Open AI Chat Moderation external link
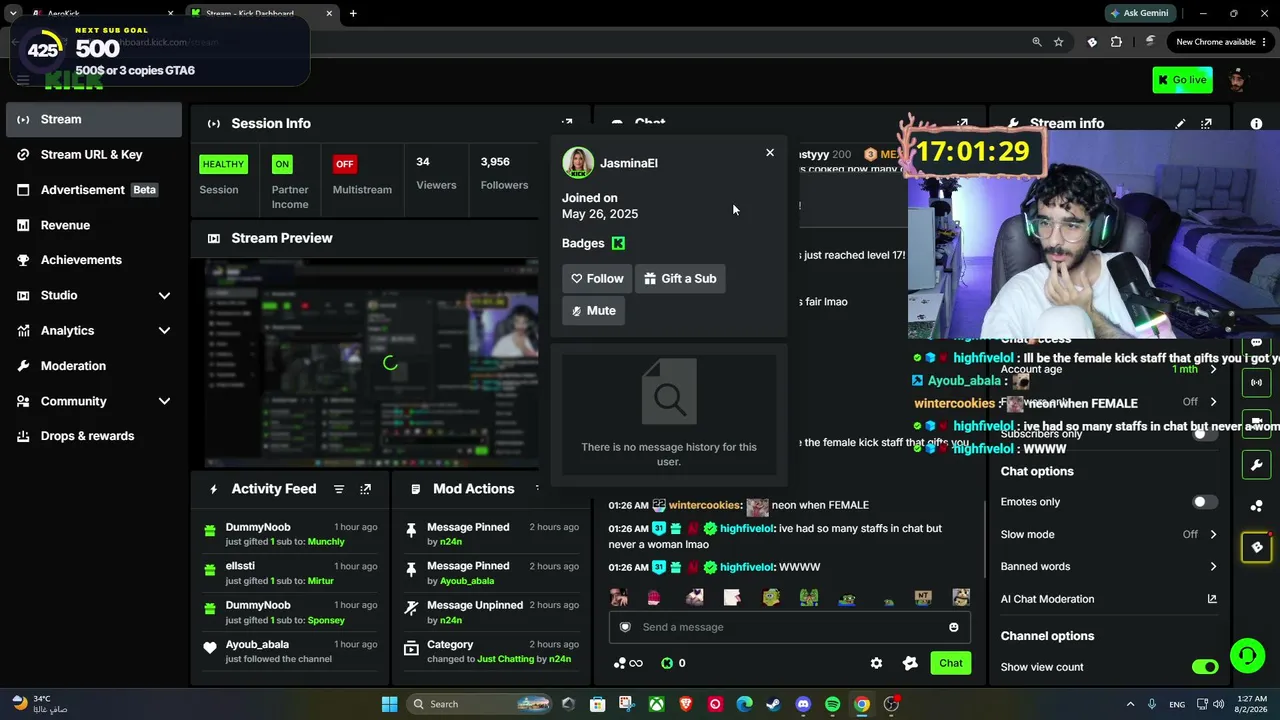The image size is (1280, 720). click(x=1212, y=599)
